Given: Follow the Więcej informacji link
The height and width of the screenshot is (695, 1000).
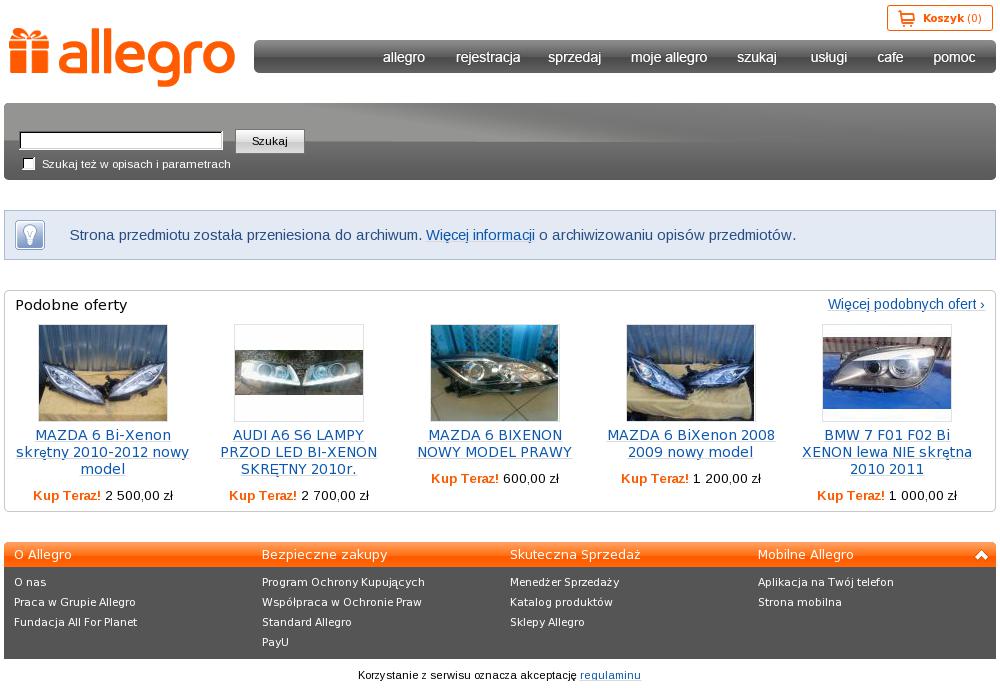Looking at the screenshot, I should (480, 235).
